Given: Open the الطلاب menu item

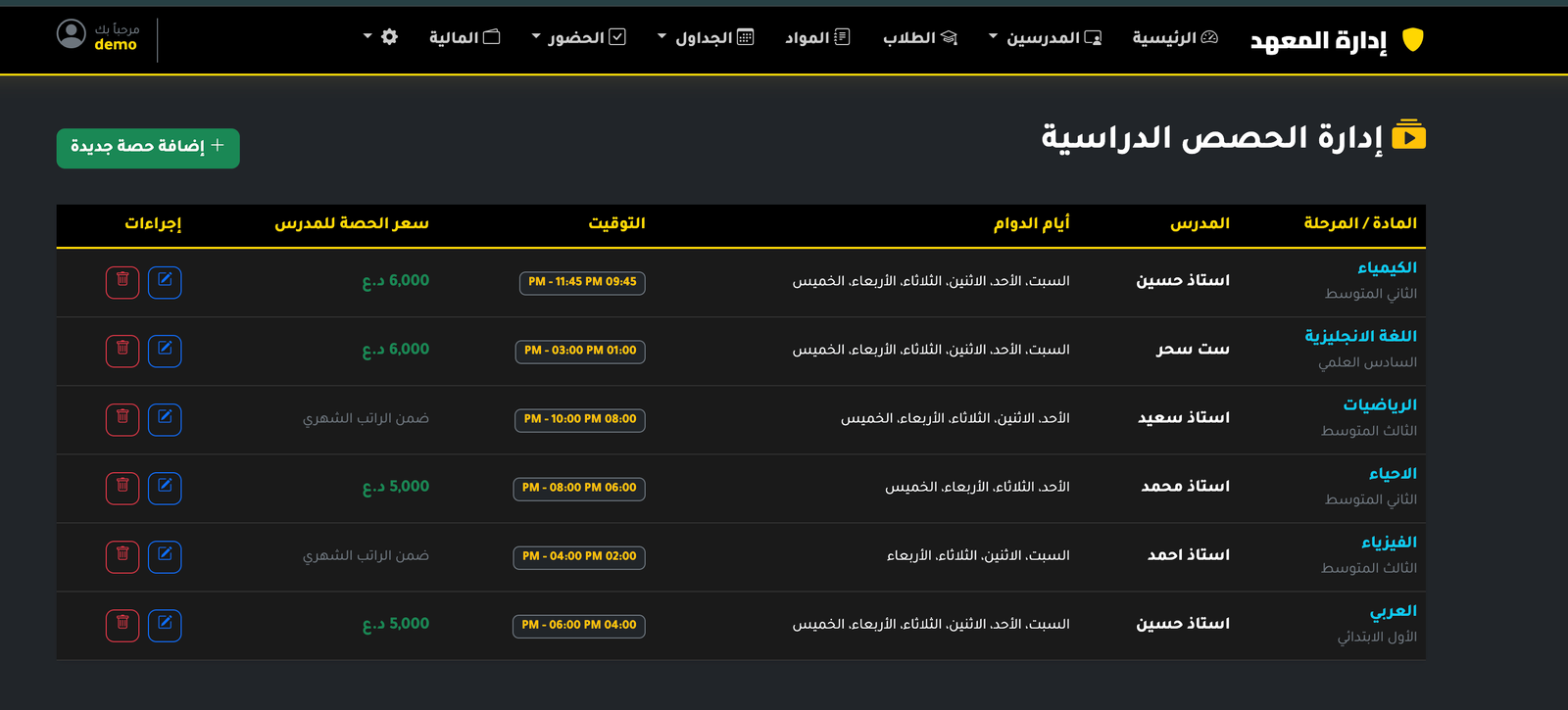Looking at the screenshot, I should coord(919,37).
